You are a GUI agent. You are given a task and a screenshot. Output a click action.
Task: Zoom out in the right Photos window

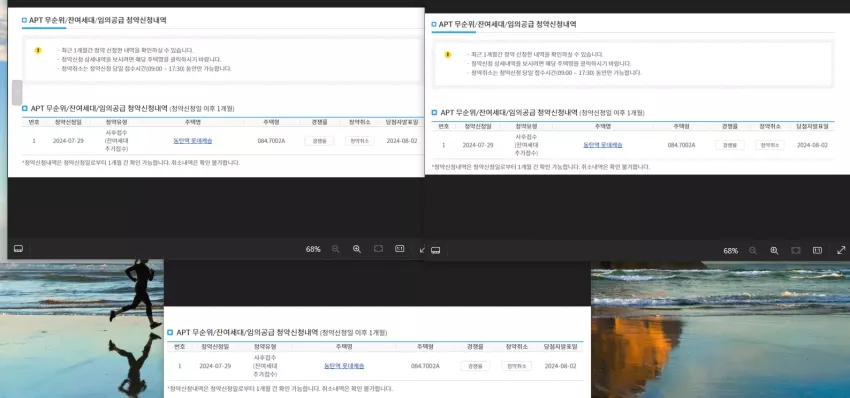[x=753, y=251]
